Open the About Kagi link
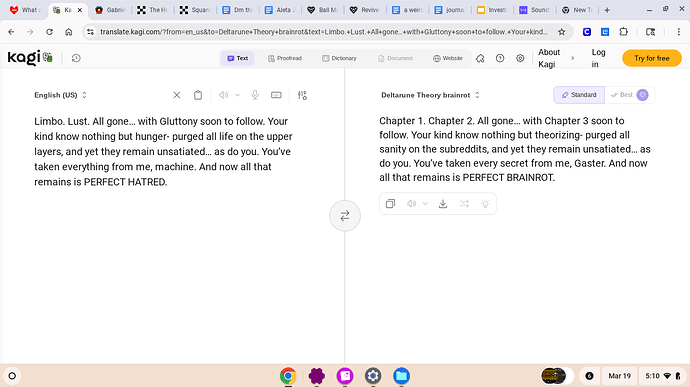This screenshot has width=690, height=387. coord(549,58)
